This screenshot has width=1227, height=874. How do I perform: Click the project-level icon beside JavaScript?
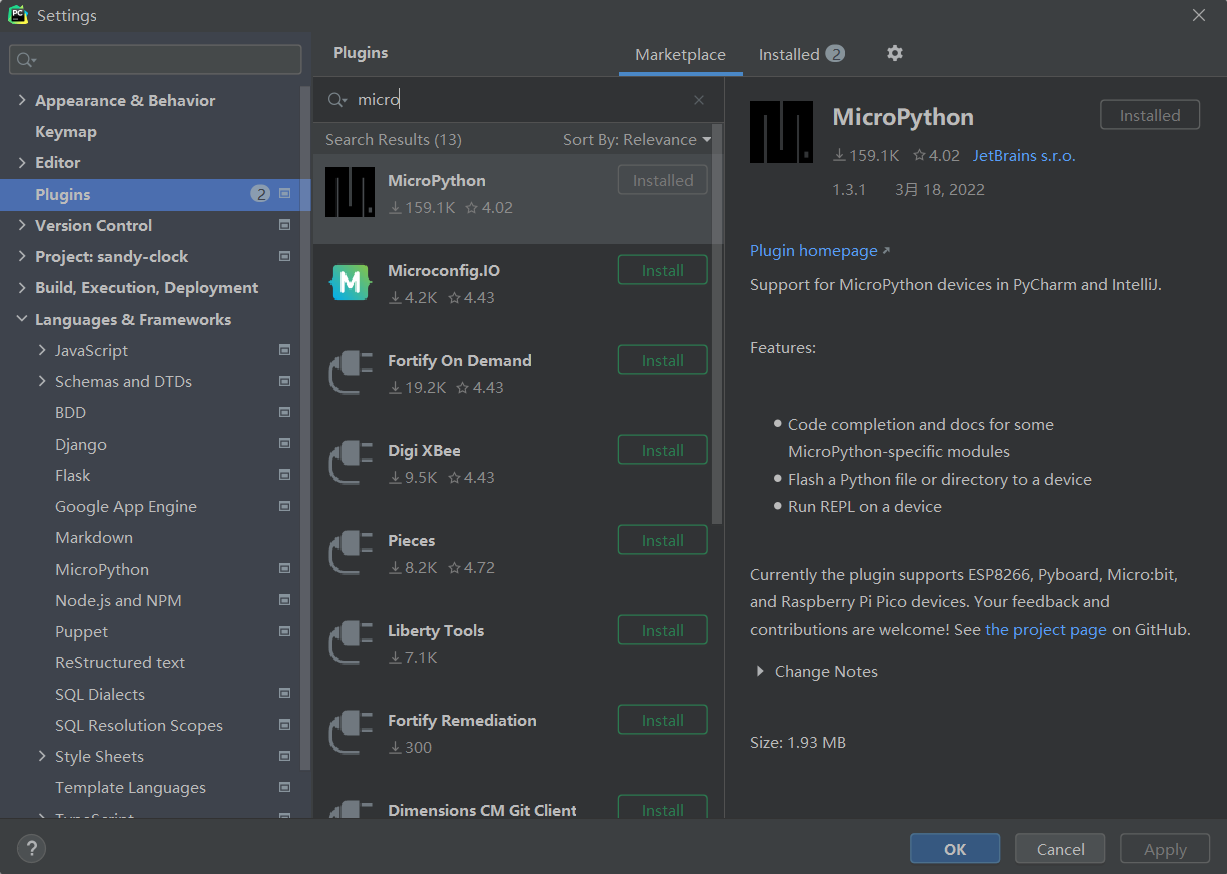click(285, 350)
